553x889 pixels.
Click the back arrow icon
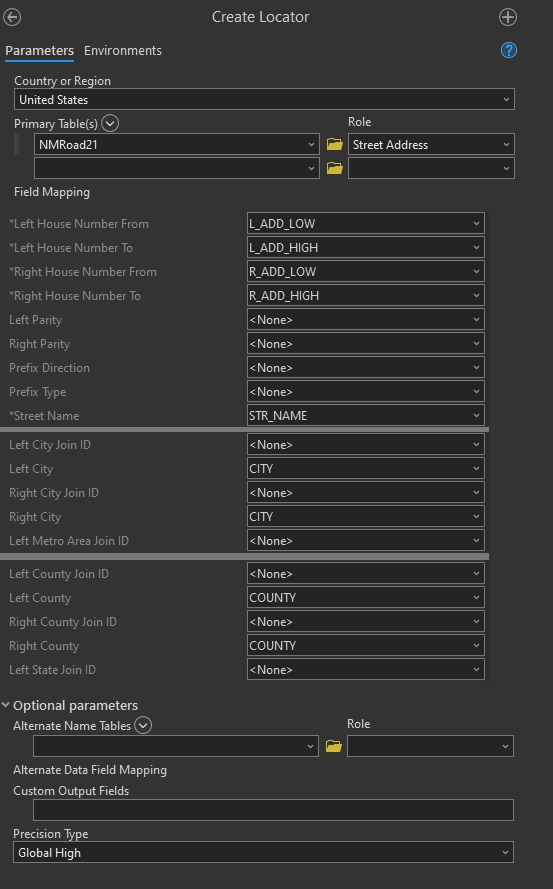click(x=12, y=17)
